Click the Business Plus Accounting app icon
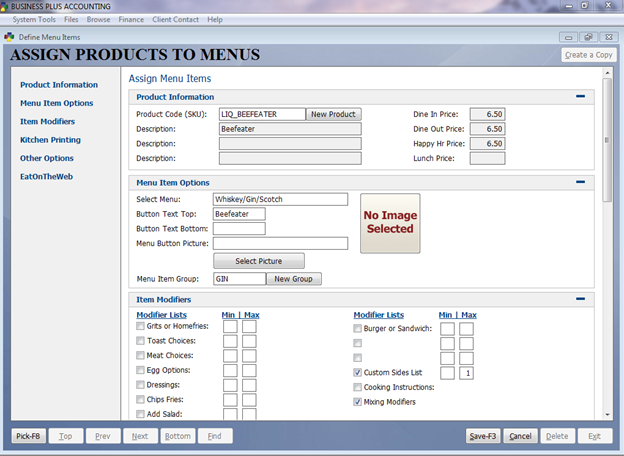Viewport: 624px width, 456px height. [4, 7]
